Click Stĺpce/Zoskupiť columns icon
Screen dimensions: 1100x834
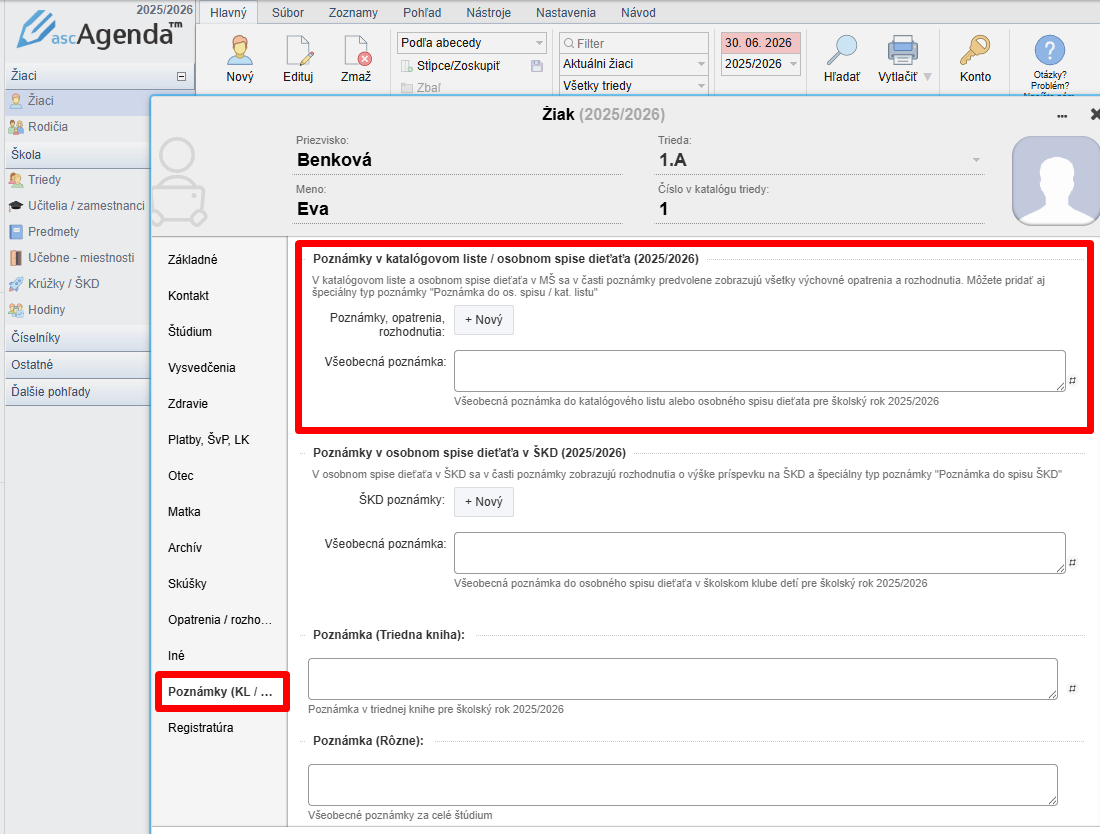tap(406, 66)
